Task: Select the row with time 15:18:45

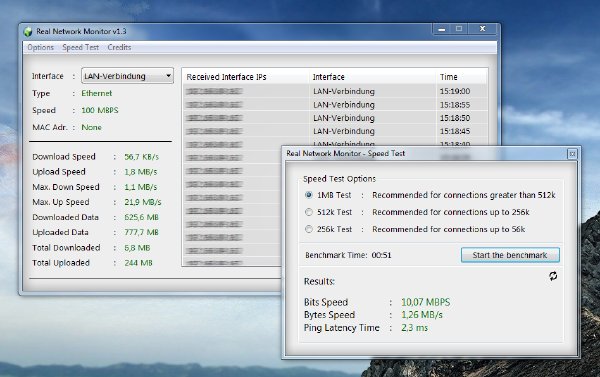Action: tap(335, 131)
